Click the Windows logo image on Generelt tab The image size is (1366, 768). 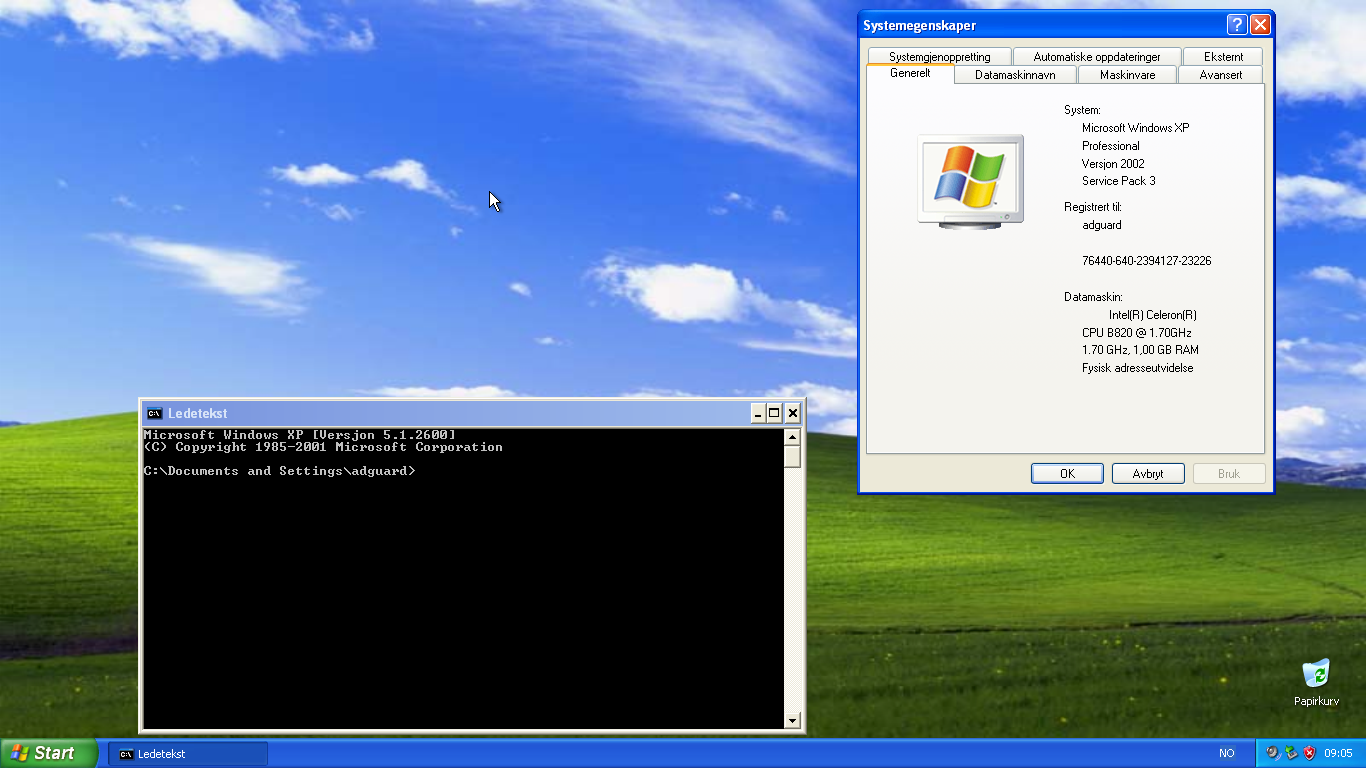969,177
